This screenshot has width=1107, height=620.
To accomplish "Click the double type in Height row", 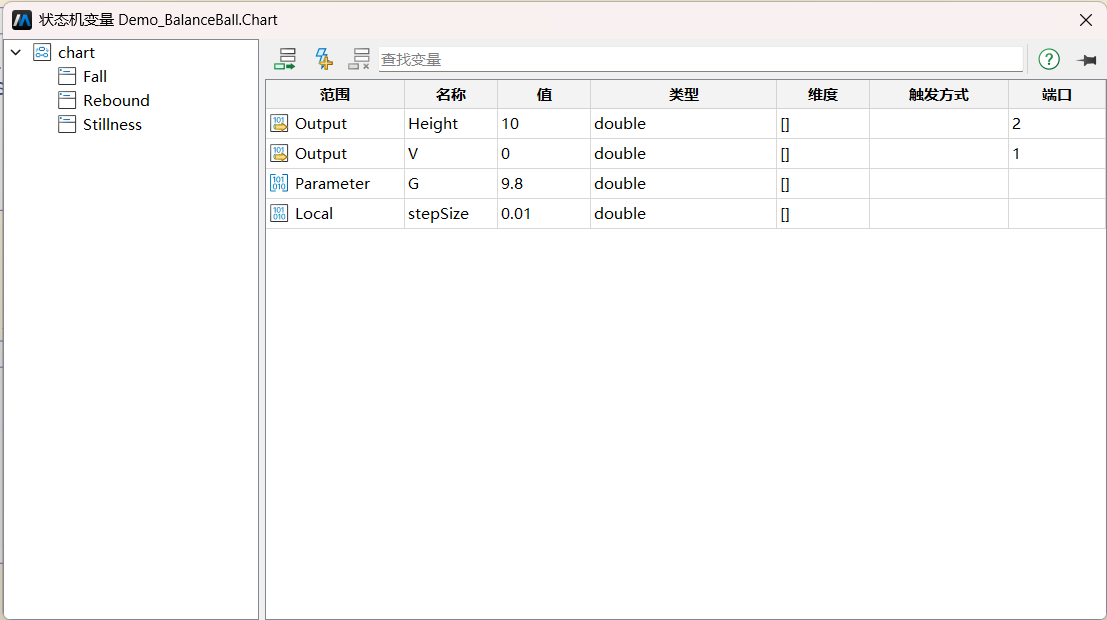I will (683, 124).
